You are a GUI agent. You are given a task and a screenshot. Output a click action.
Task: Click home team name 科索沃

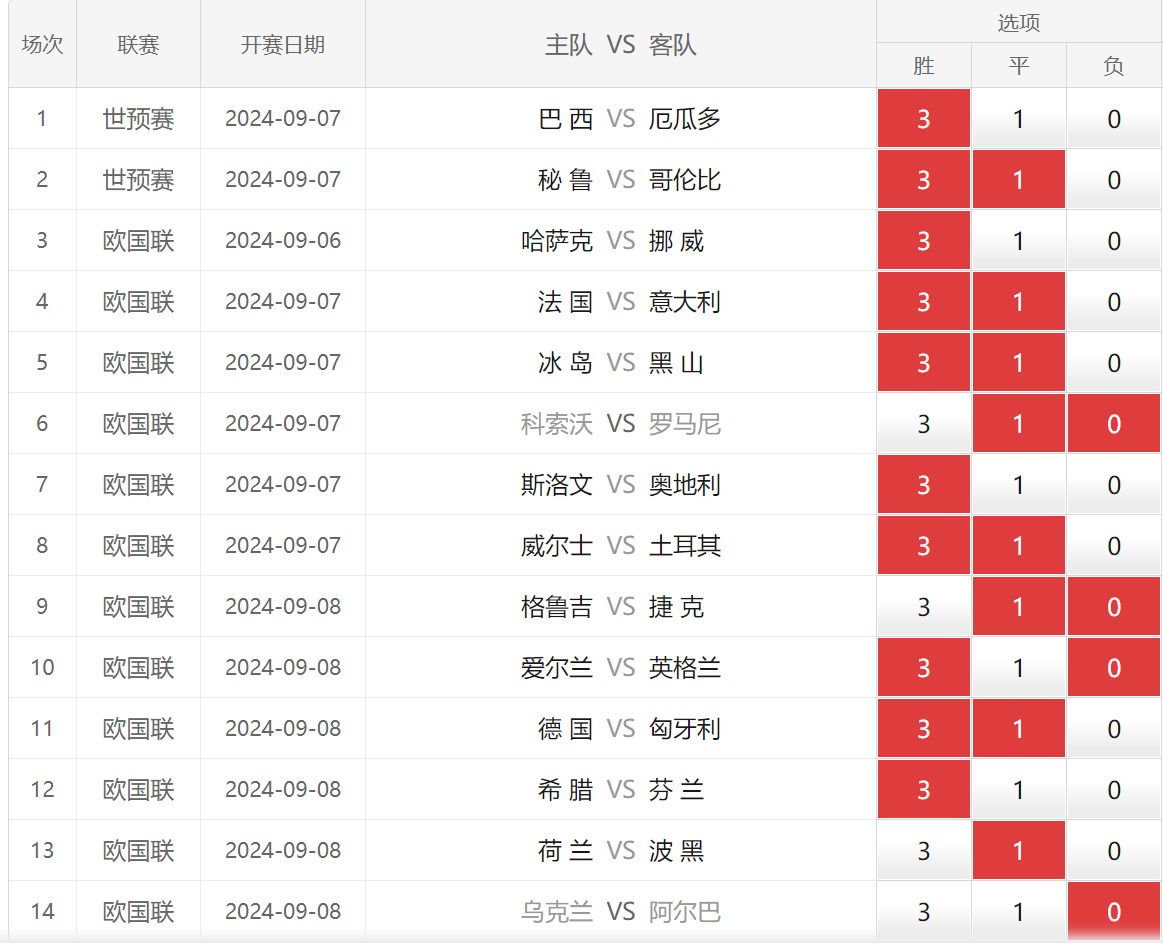557,423
